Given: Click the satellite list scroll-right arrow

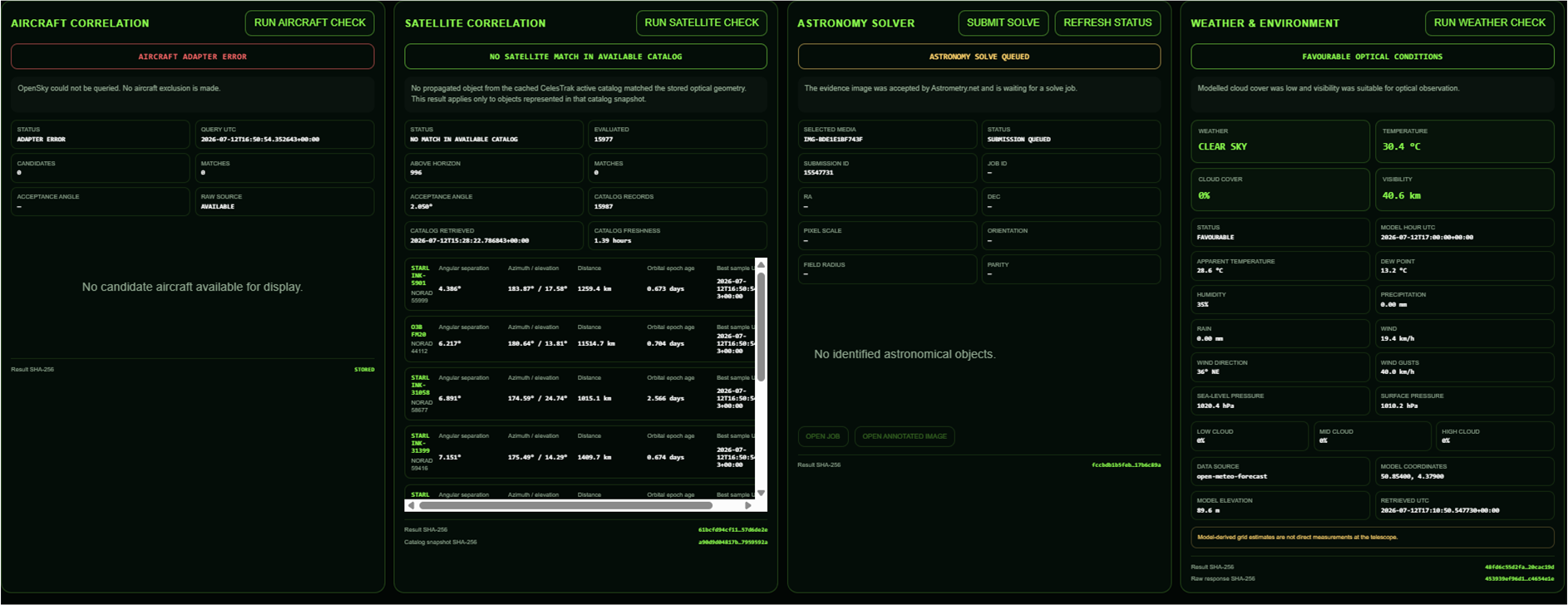Looking at the screenshot, I should coord(748,505).
